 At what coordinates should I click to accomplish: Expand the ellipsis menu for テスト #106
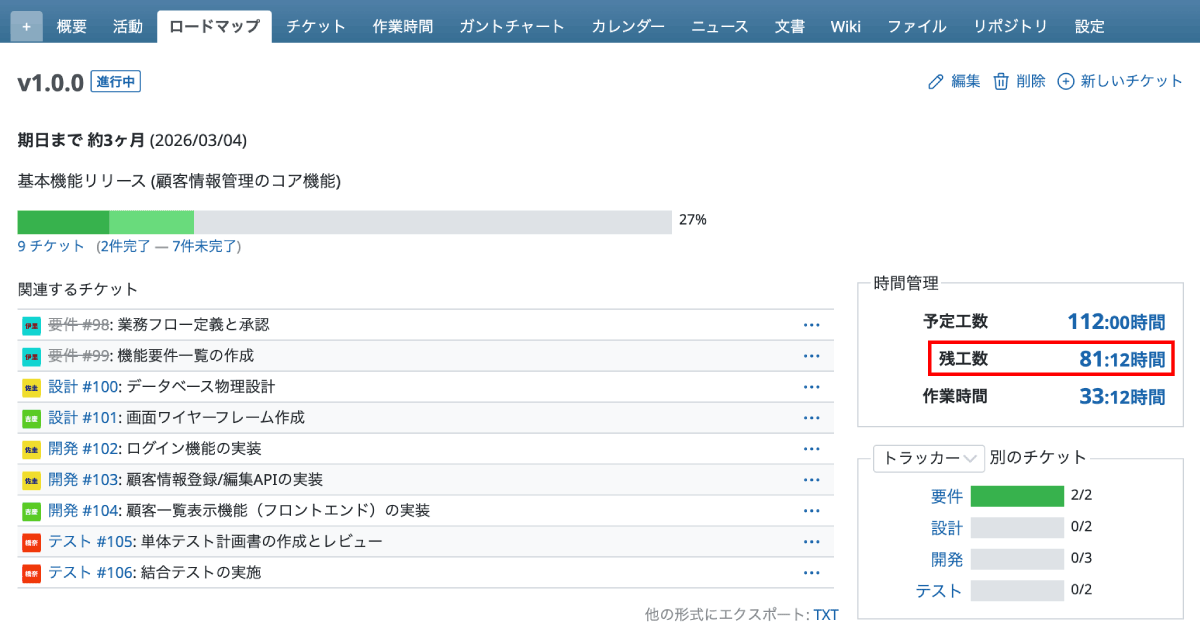point(811,573)
